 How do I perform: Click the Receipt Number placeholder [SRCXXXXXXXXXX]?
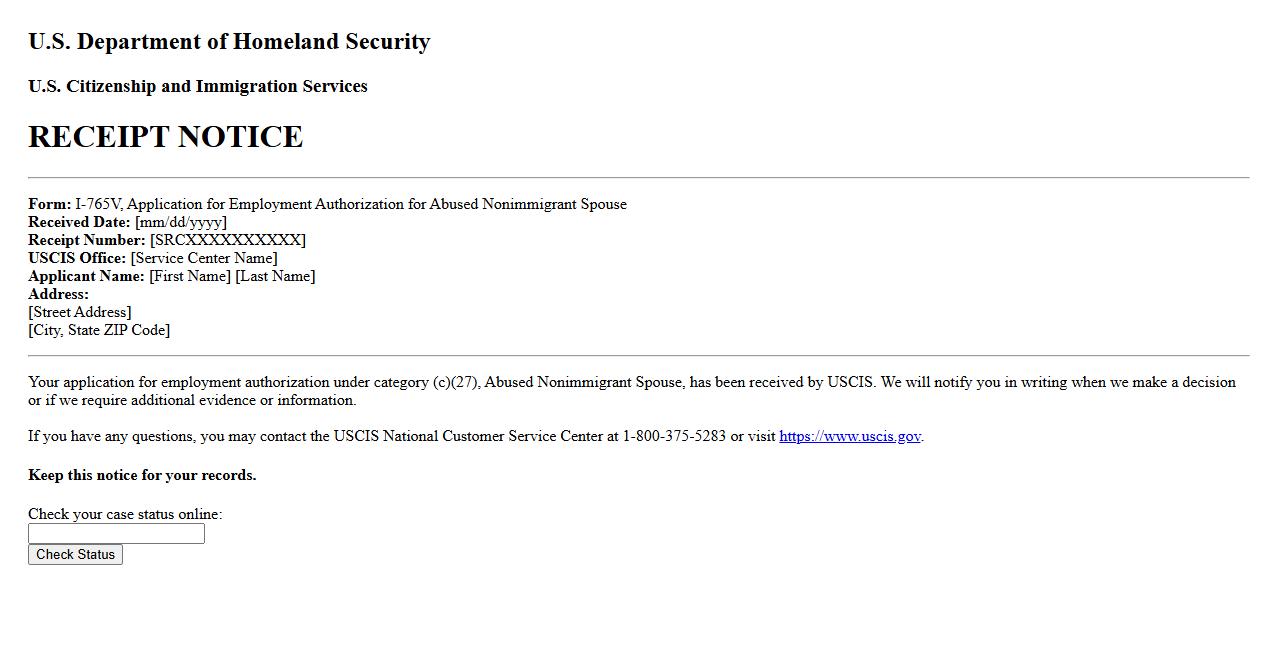tap(228, 240)
